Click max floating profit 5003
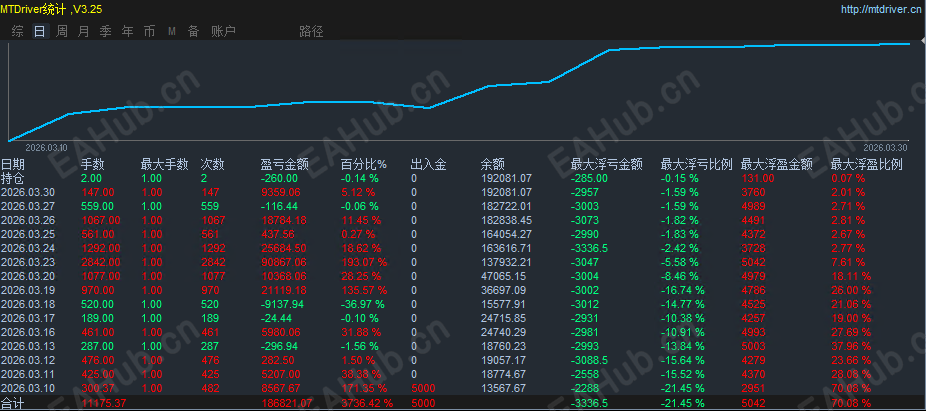 click(752, 347)
